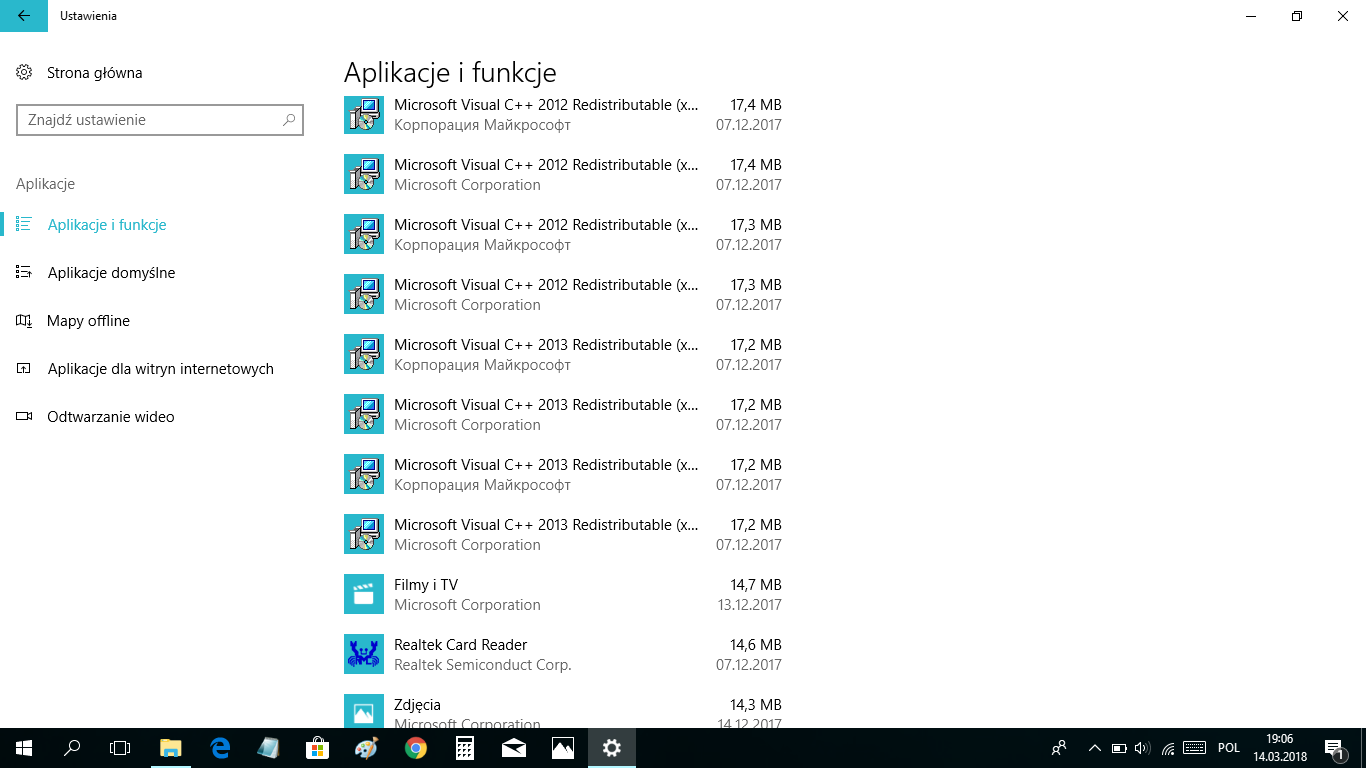Viewport: 1366px width, 768px height.
Task: Focus the Znajdź ustawienie search field
Action: [x=160, y=120]
